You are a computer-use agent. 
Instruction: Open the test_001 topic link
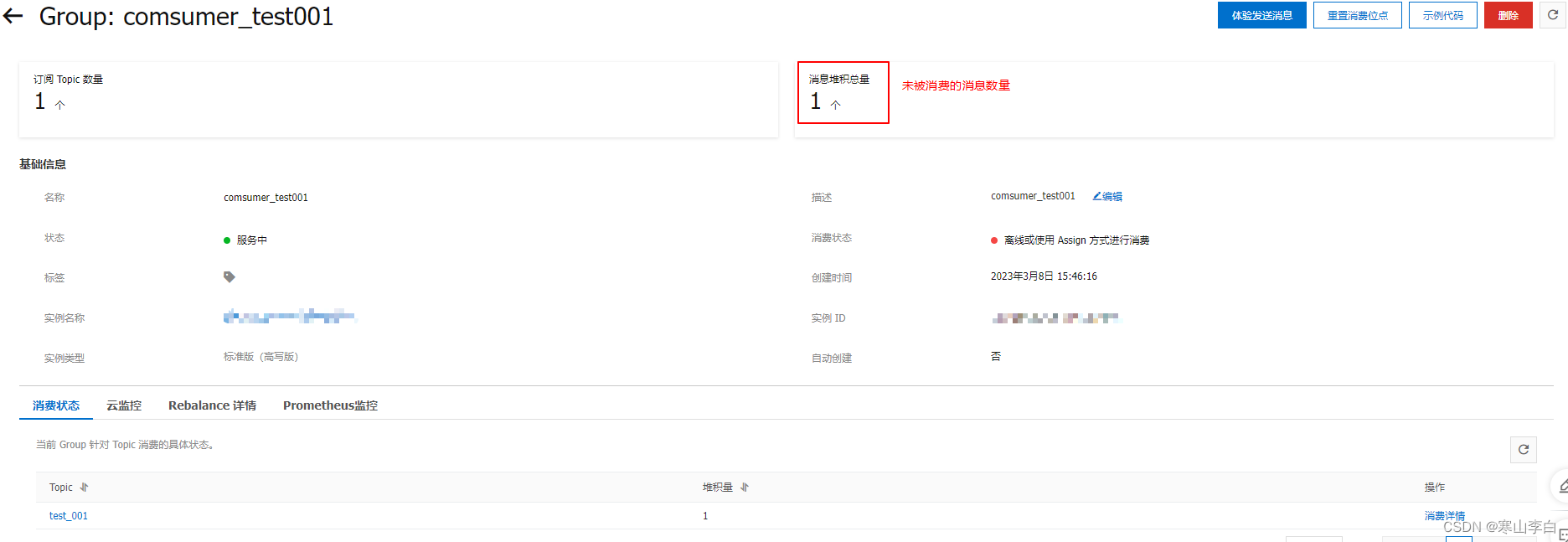[x=69, y=516]
